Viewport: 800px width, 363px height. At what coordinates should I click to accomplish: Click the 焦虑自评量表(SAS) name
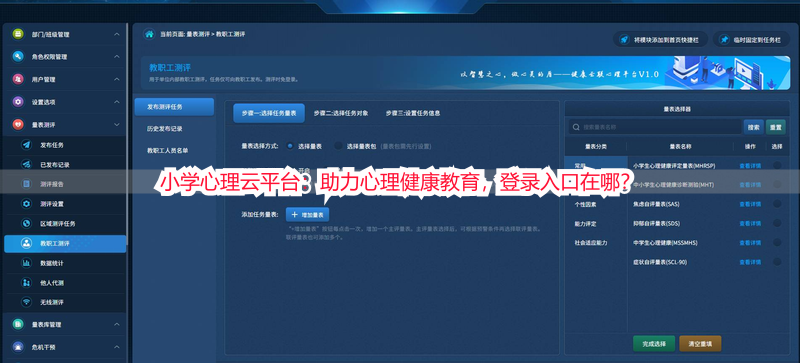(656, 204)
